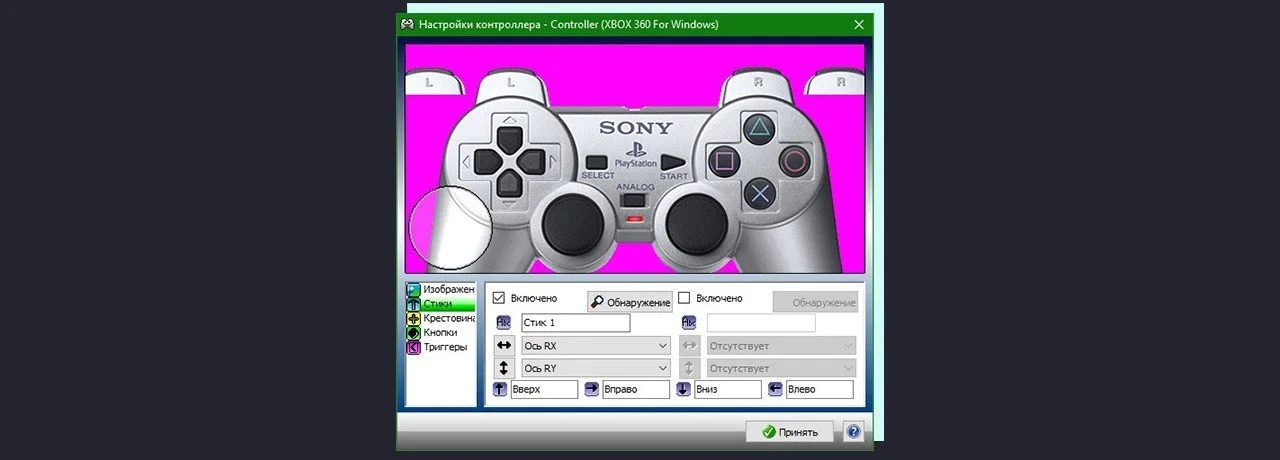The width and height of the screenshot is (1280, 460).
Task: Select the Стики category
Action: [441, 303]
